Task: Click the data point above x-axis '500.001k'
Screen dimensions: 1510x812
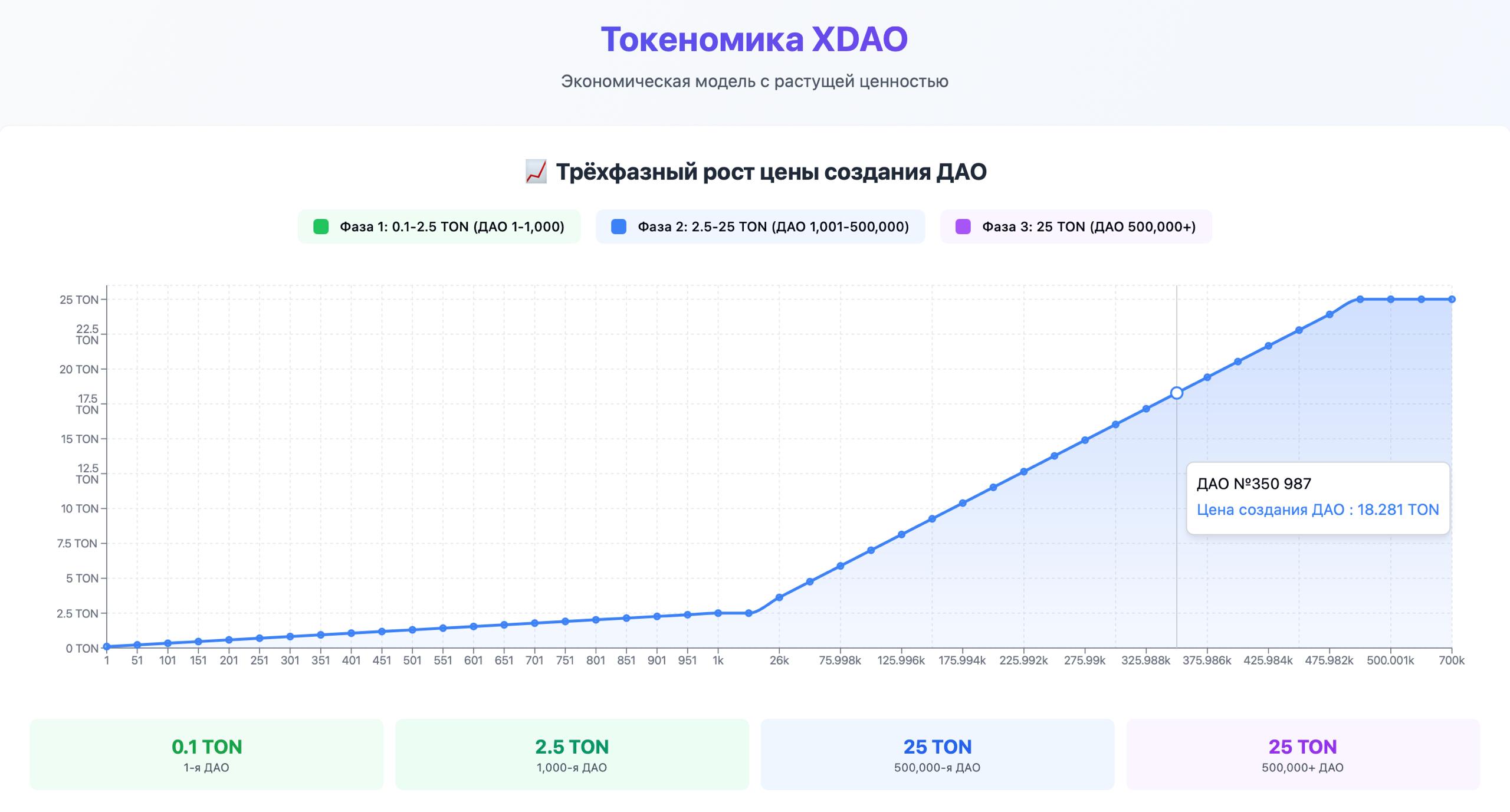Action: pos(1391,300)
